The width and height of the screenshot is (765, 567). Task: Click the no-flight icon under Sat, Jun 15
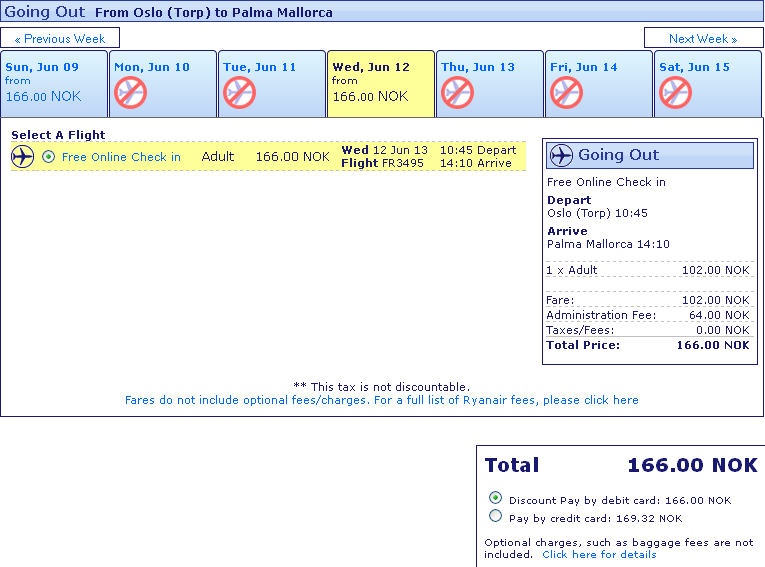coord(676,93)
